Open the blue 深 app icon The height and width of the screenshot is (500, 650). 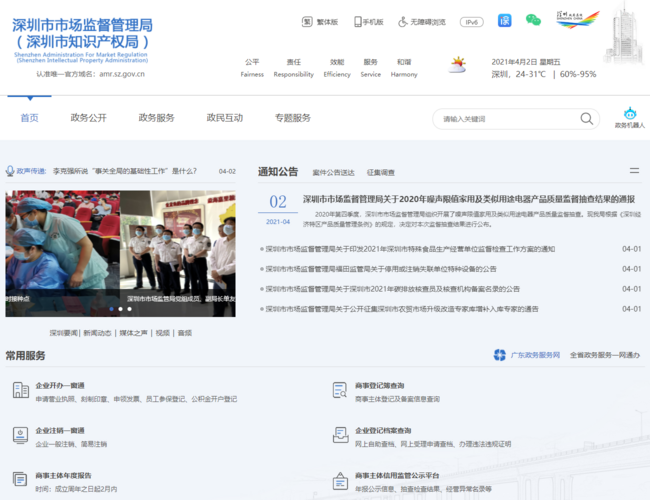[504, 21]
